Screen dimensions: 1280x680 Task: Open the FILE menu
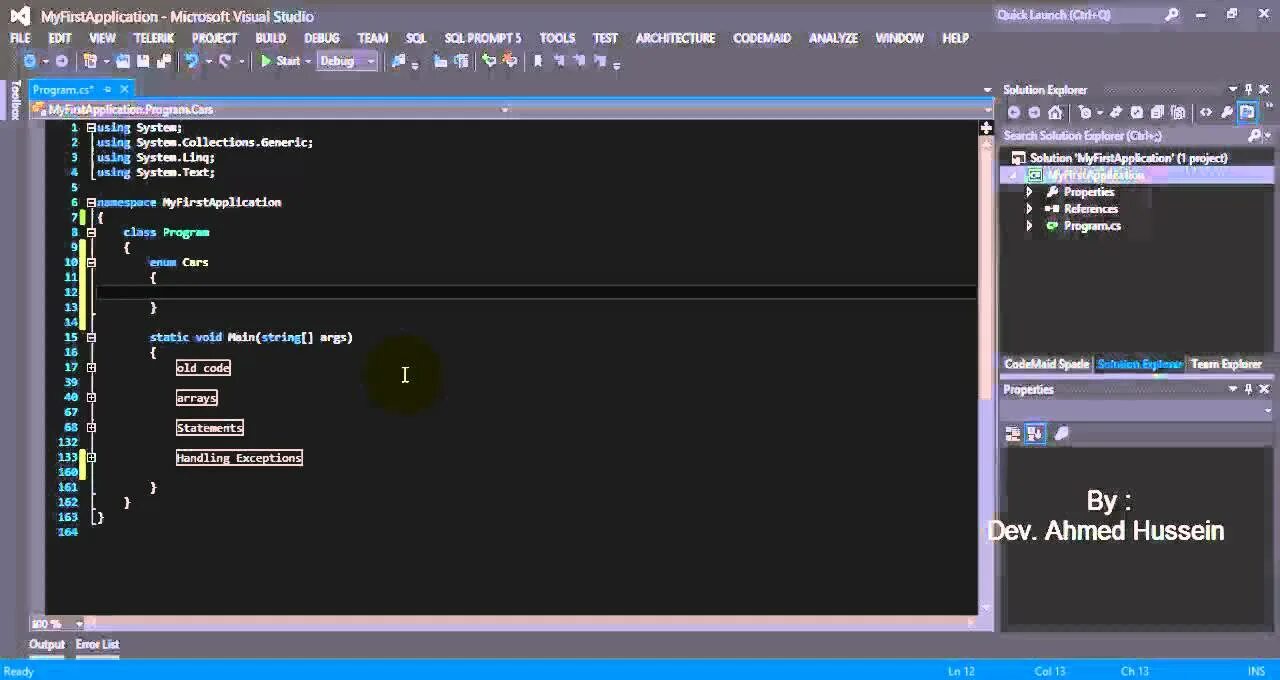[x=20, y=38]
